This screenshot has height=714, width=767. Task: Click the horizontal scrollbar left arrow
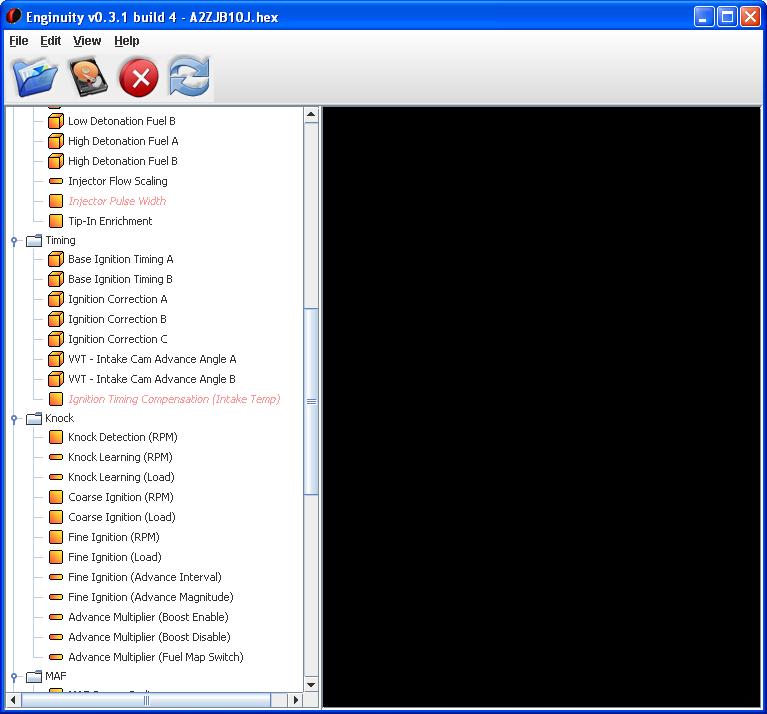pyautogui.click(x=13, y=700)
